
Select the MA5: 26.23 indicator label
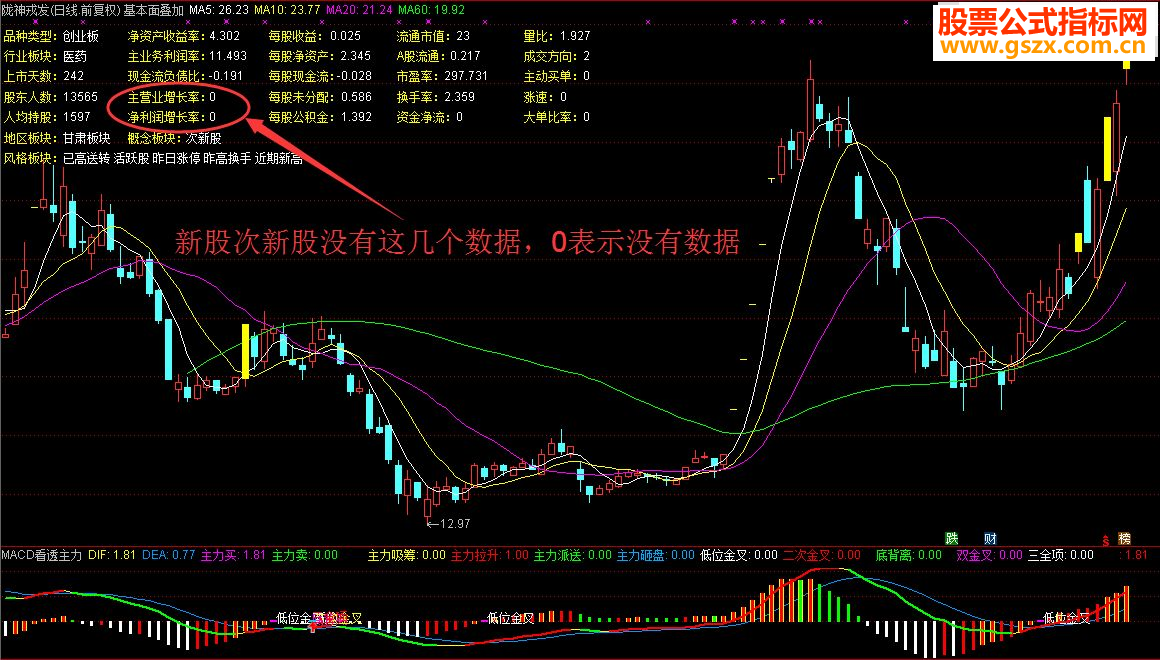pos(219,10)
